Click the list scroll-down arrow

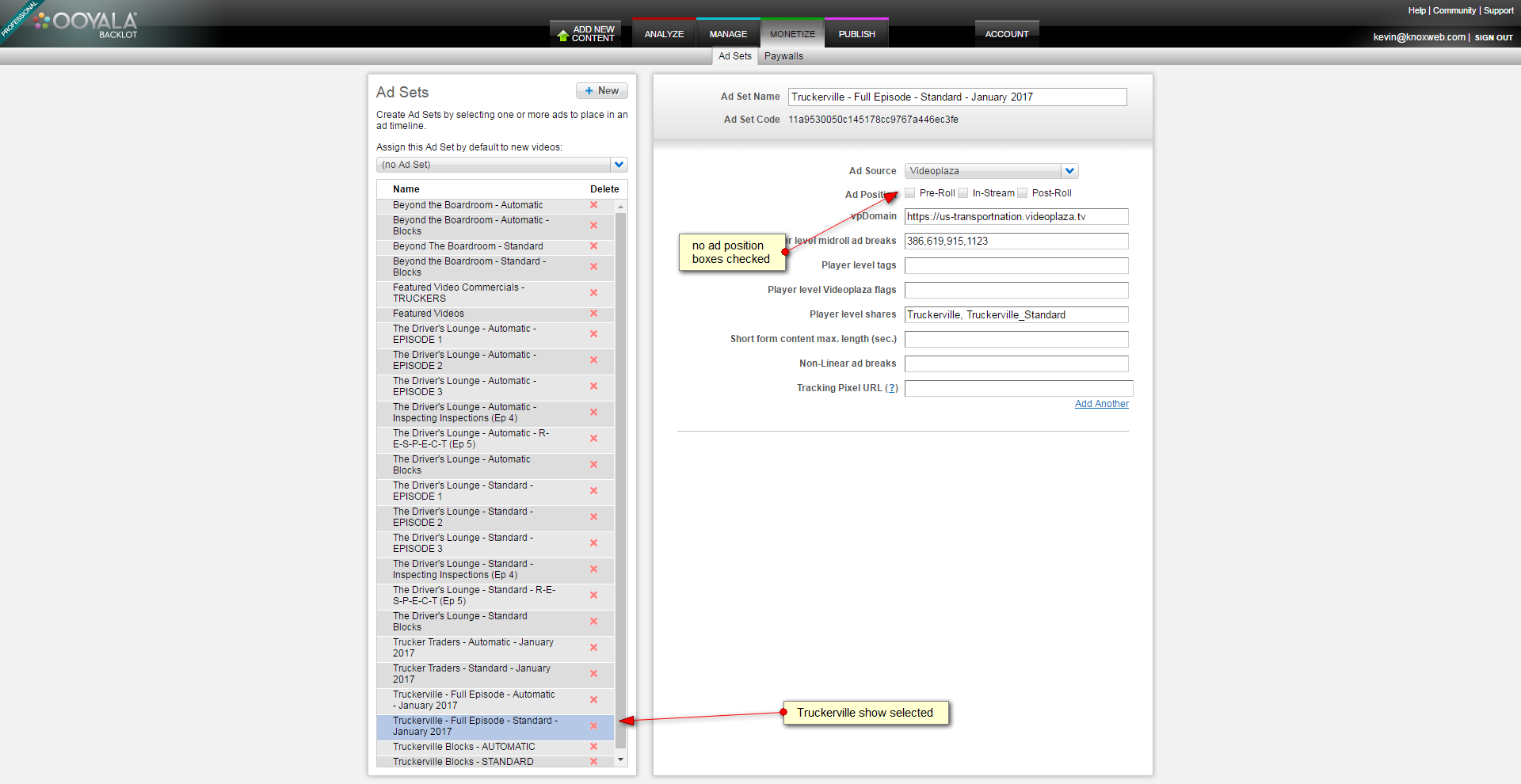[621, 760]
